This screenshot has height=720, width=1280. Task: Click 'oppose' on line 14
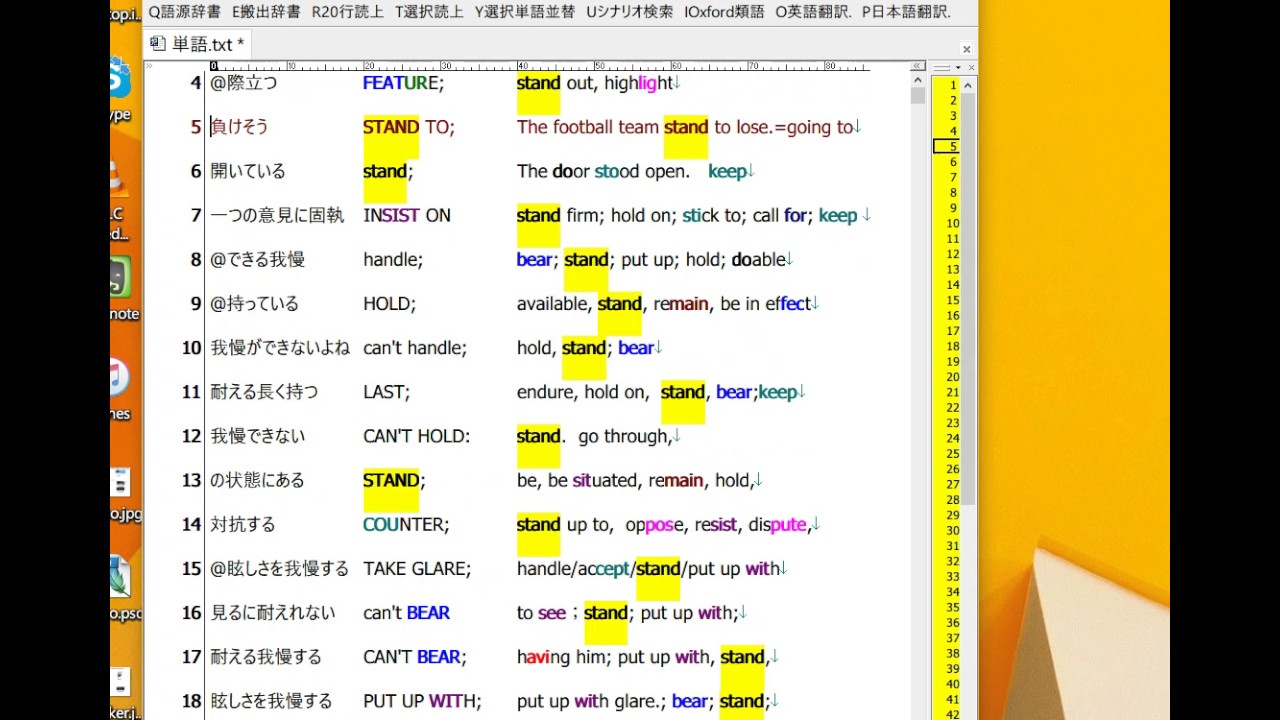point(655,524)
